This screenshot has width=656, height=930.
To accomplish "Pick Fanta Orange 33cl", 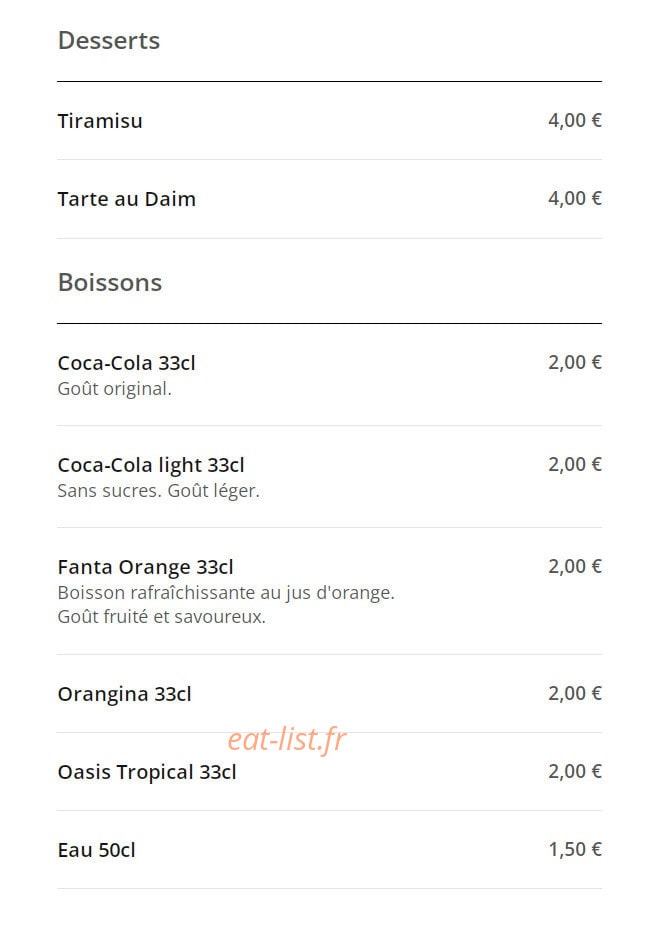I will 145,568.
